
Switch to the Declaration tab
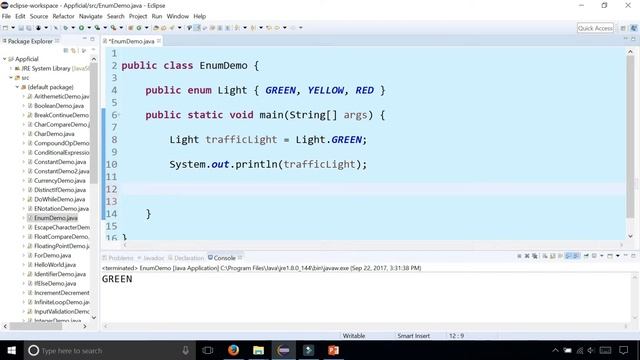click(x=186, y=258)
